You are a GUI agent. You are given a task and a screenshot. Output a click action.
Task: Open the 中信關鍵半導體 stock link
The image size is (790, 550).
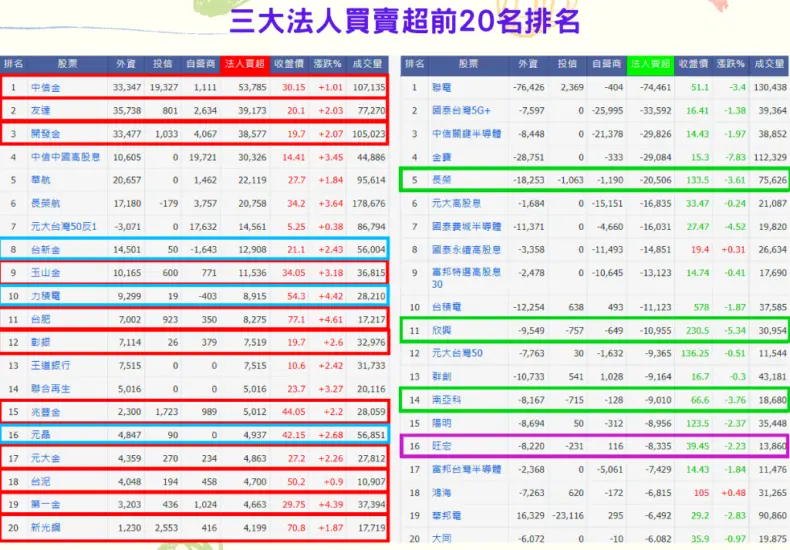pos(467,134)
